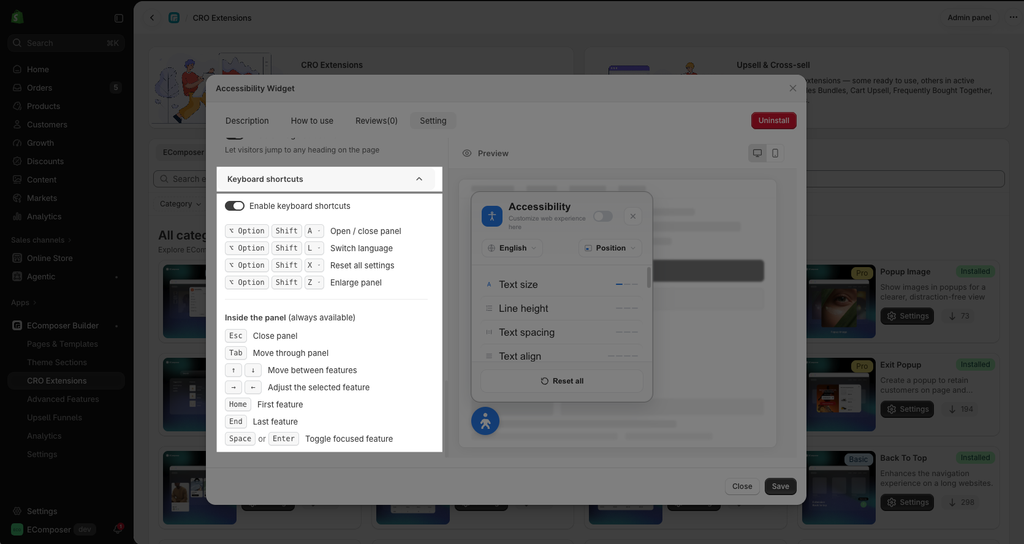Expand the Sales channels section
This screenshot has width=1024, height=544.
41,240
